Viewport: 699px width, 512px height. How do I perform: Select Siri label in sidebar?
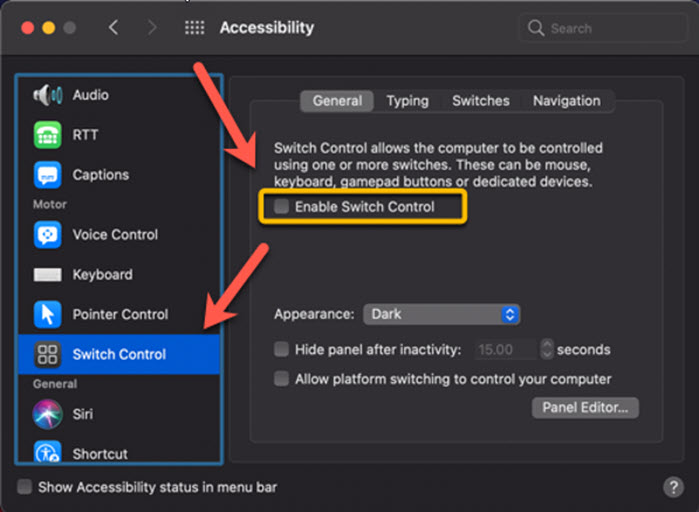click(83, 414)
